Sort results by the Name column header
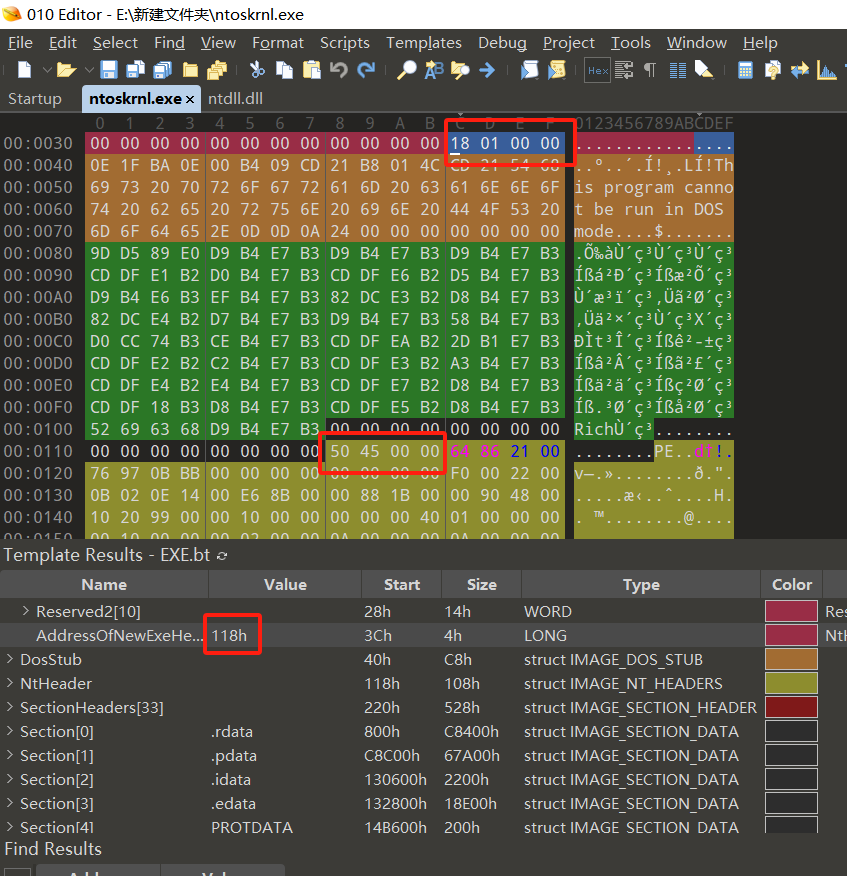This screenshot has height=876, width=847. [x=104, y=584]
